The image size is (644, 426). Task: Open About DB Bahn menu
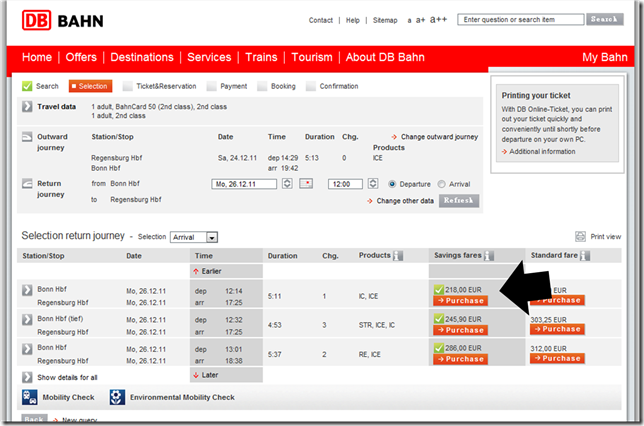(x=385, y=57)
